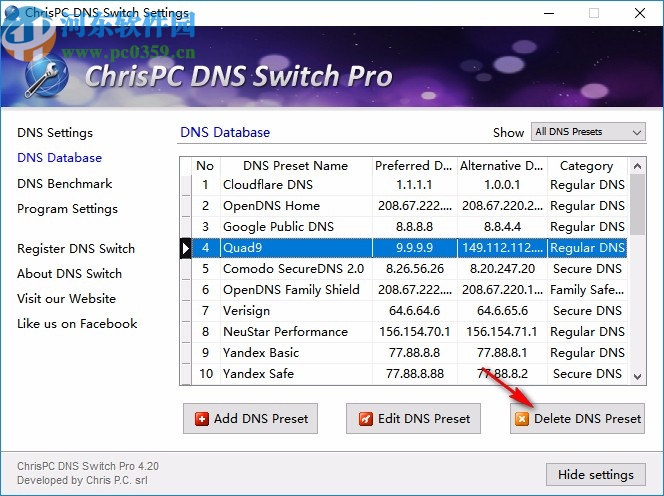Click cell 64.6.65.6
Screen dimensions: 664x496
point(502,311)
